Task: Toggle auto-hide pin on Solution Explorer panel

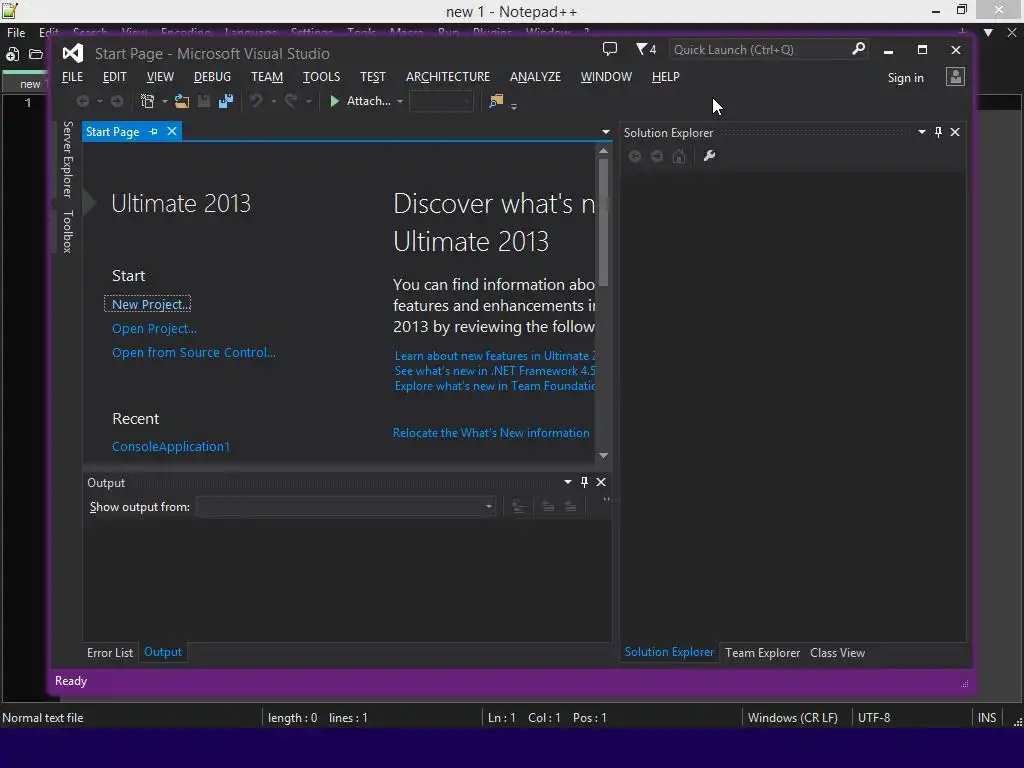Action: coord(938,132)
